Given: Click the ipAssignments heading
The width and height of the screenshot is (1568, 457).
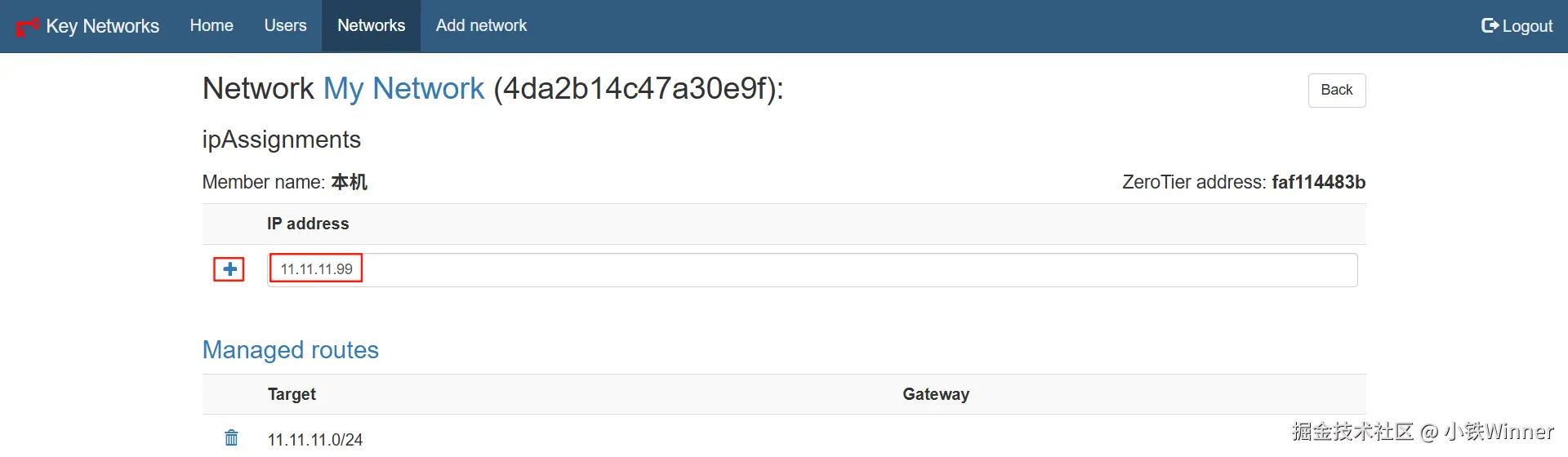Looking at the screenshot, I should (281, 140).
